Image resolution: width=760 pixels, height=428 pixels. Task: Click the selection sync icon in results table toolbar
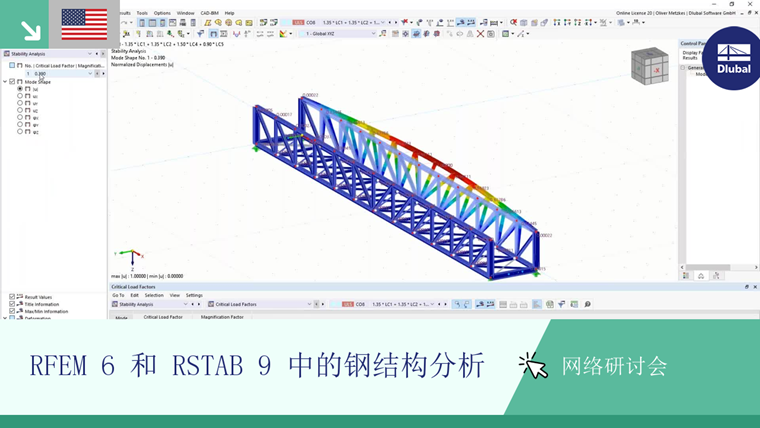tap(457, 304)
